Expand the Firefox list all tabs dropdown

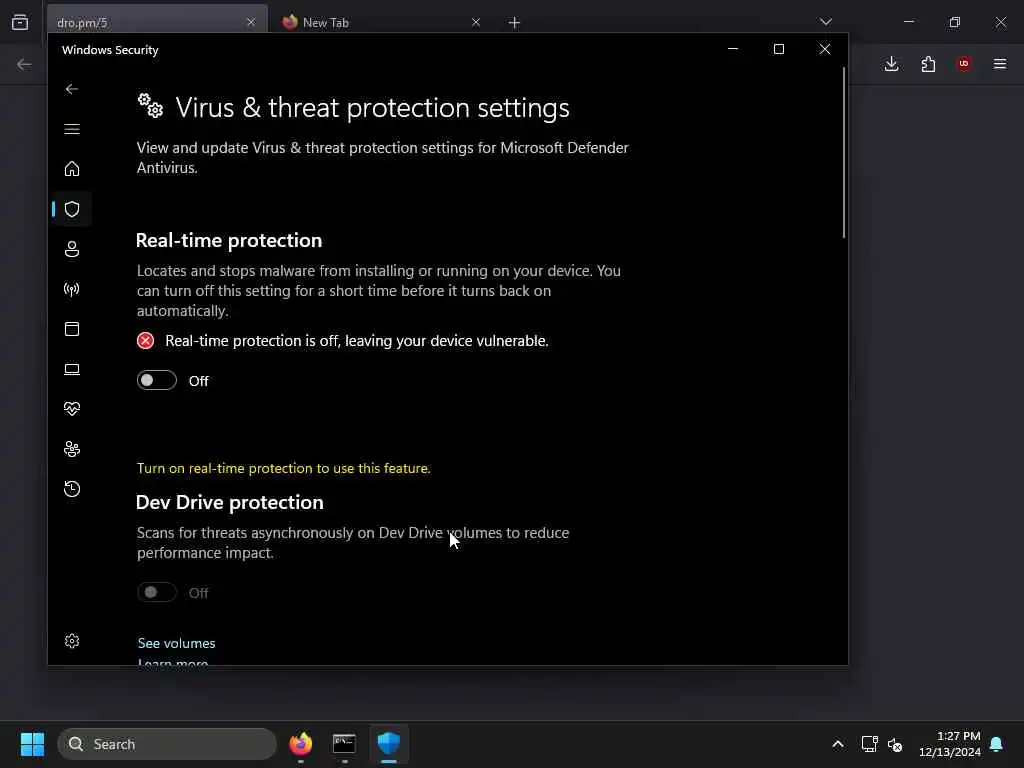tap(825, 22)
